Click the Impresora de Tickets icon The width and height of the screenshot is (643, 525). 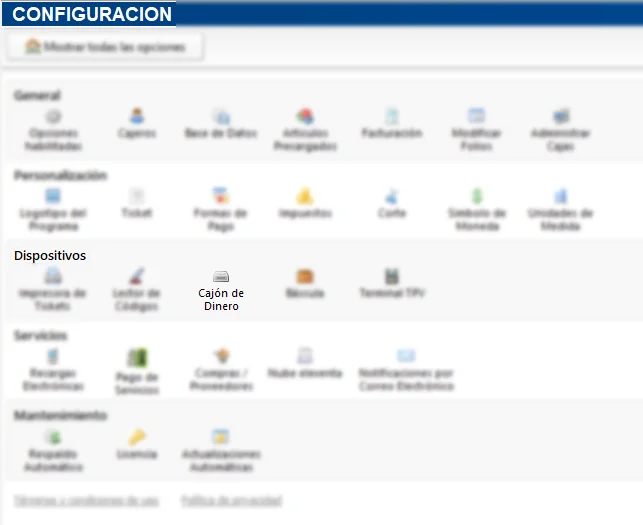(x=53, y=277)
